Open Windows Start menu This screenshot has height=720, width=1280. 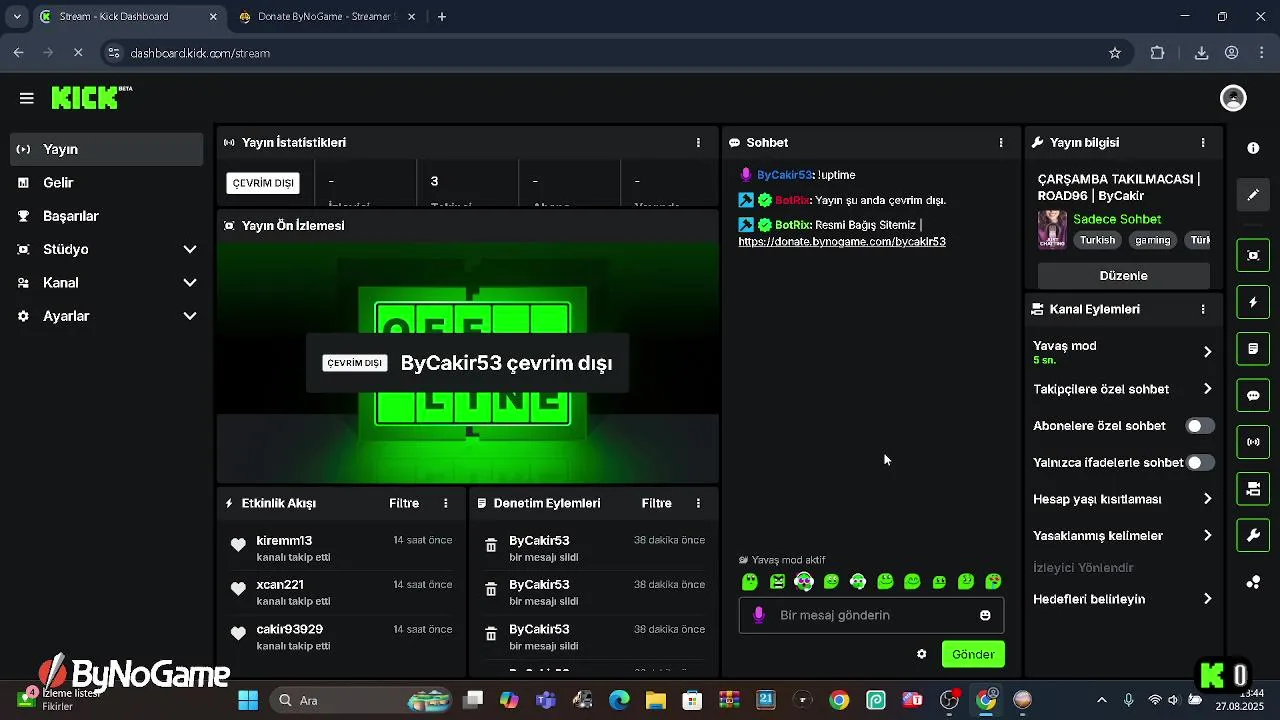pos(248,700)
